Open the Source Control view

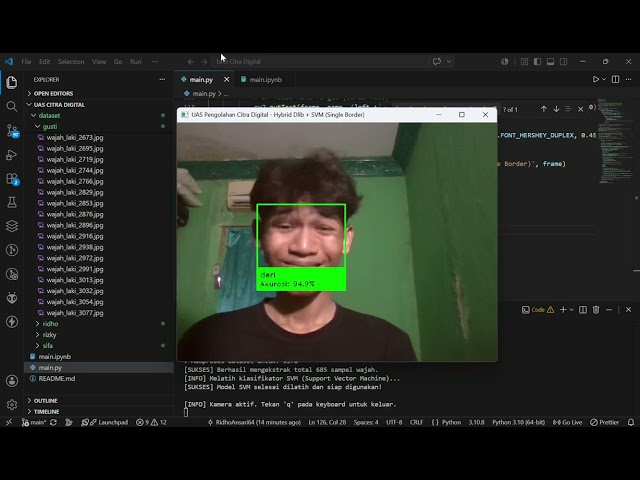point(12,131)
